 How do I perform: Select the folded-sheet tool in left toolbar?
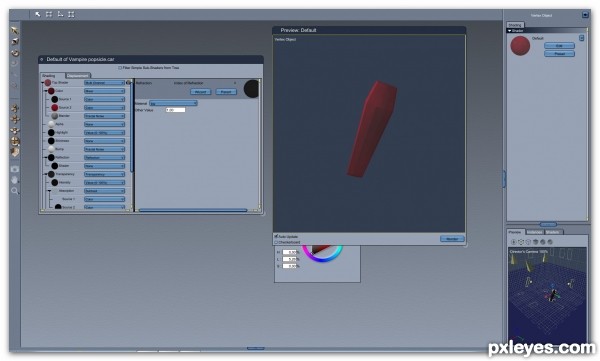(15, 152)
